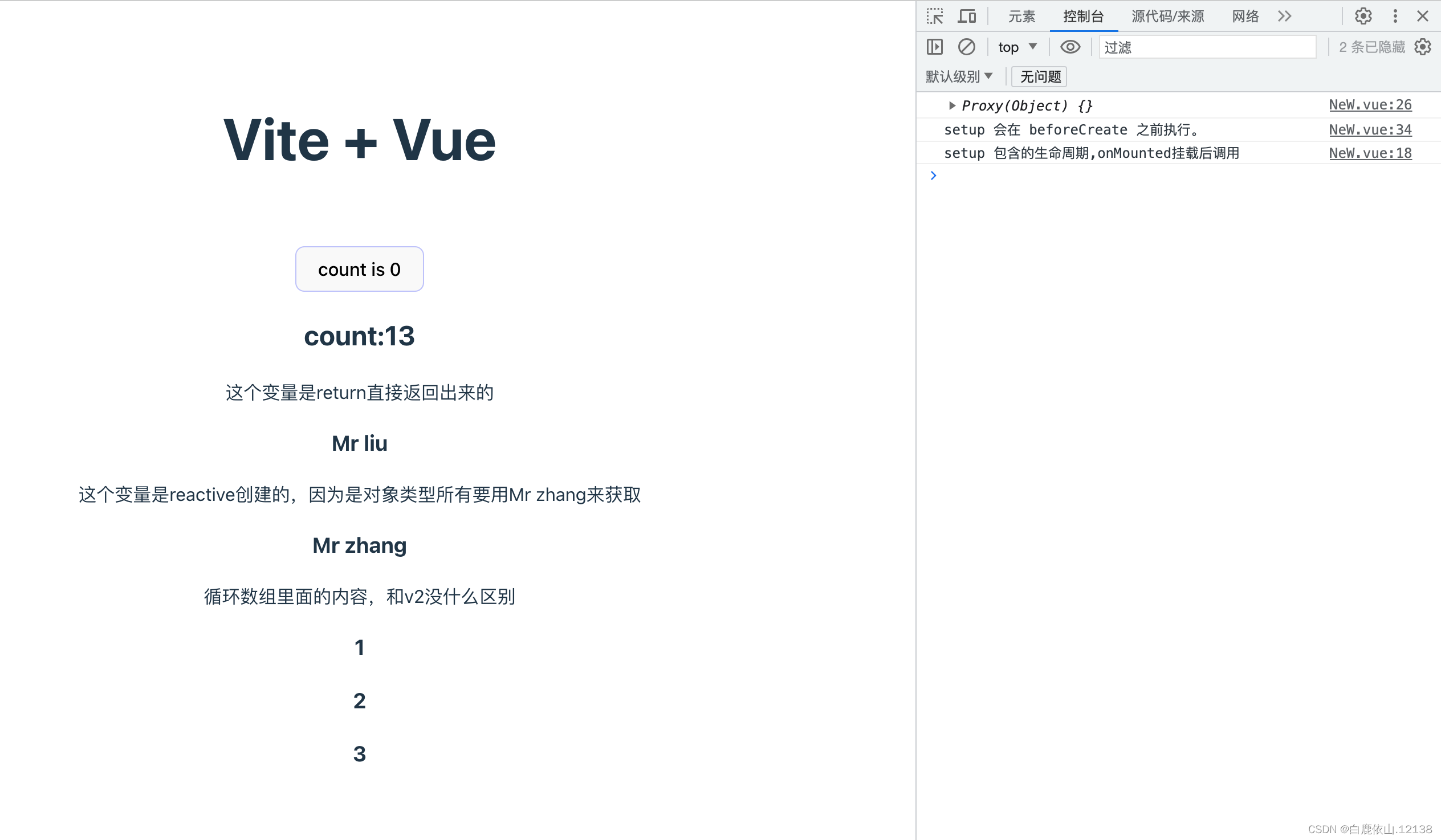Focus the 过滤 filter input field
The height and width of the screenshot is (840, 1441).
pyautogui.click(x=1207, y=47)
